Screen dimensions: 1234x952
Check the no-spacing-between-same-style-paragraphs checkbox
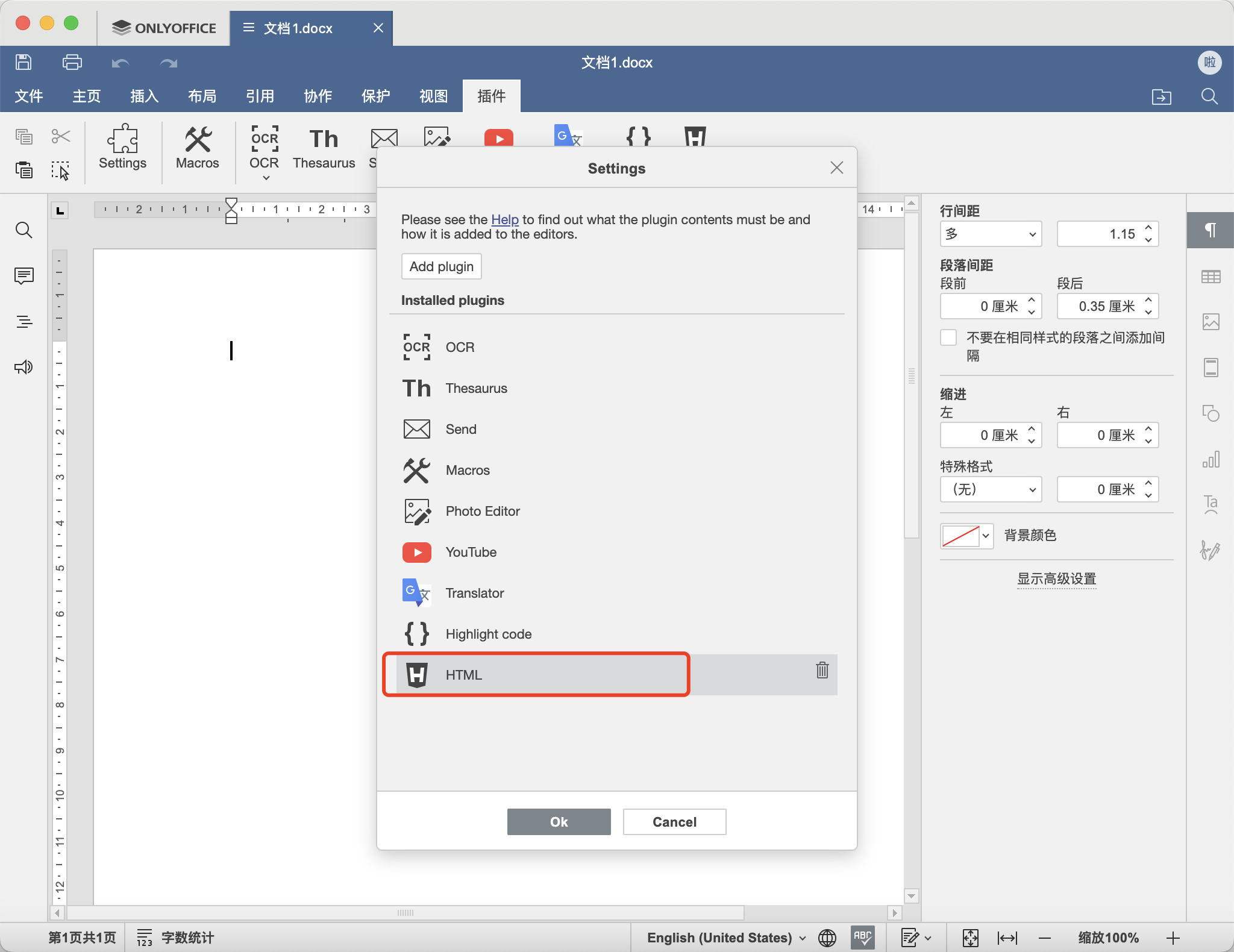pyautogui.click(x=948, y=337)
